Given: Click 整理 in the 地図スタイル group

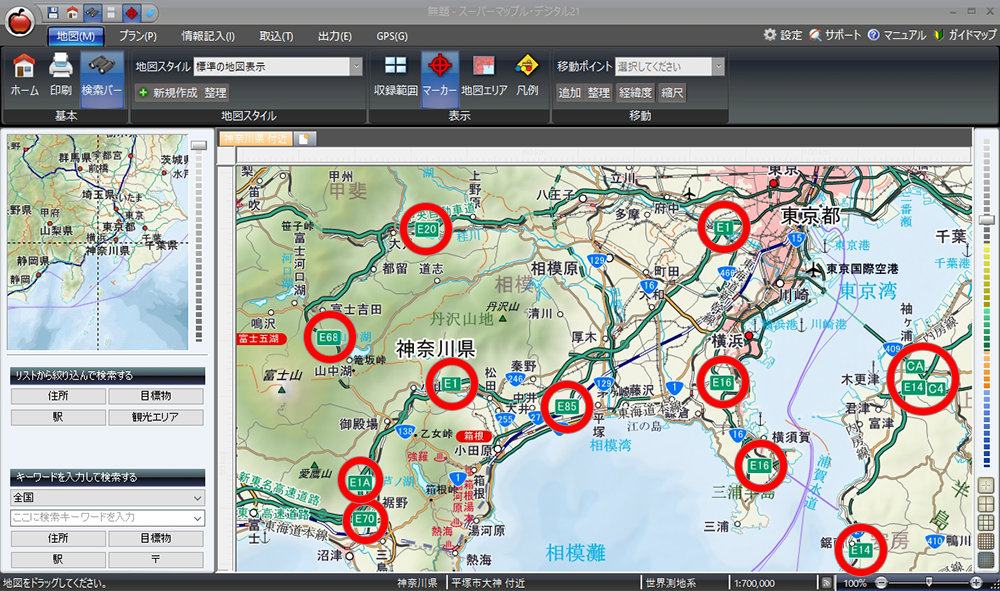Looking at the screenshot, I should (x=216, y=93).
